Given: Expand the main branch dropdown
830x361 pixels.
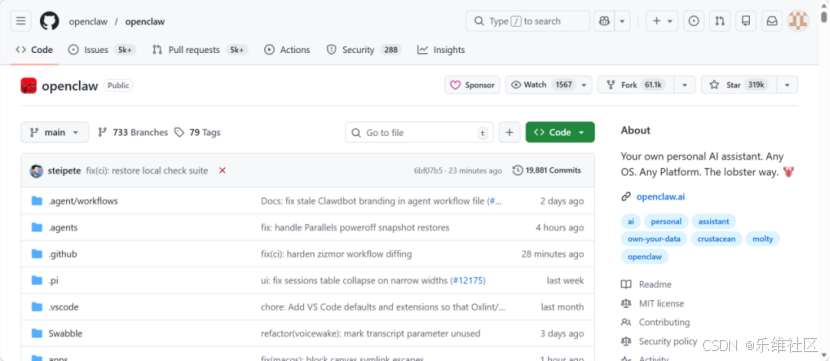Looking at the screenshot, I should tap(55, 132).
